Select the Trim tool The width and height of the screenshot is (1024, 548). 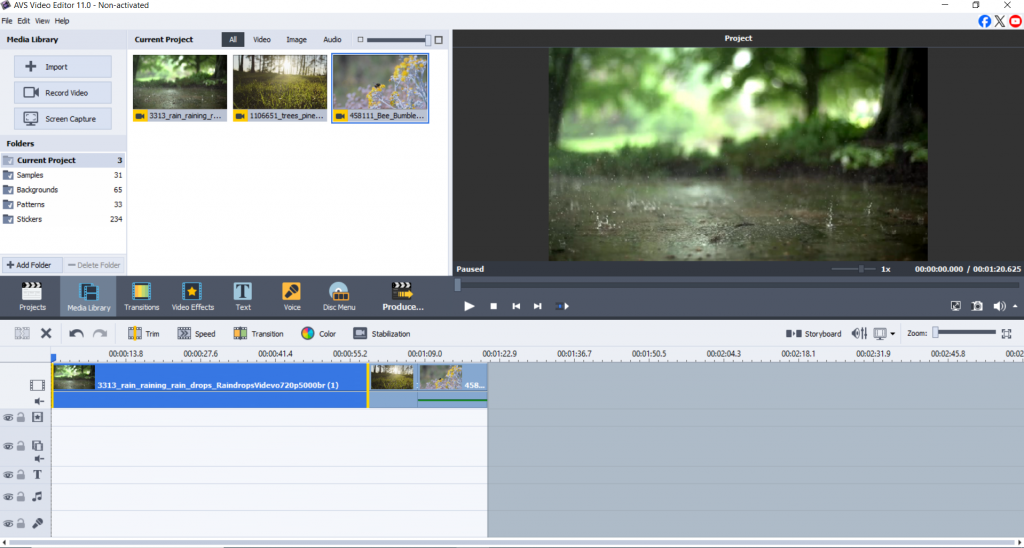coord(144,334)
